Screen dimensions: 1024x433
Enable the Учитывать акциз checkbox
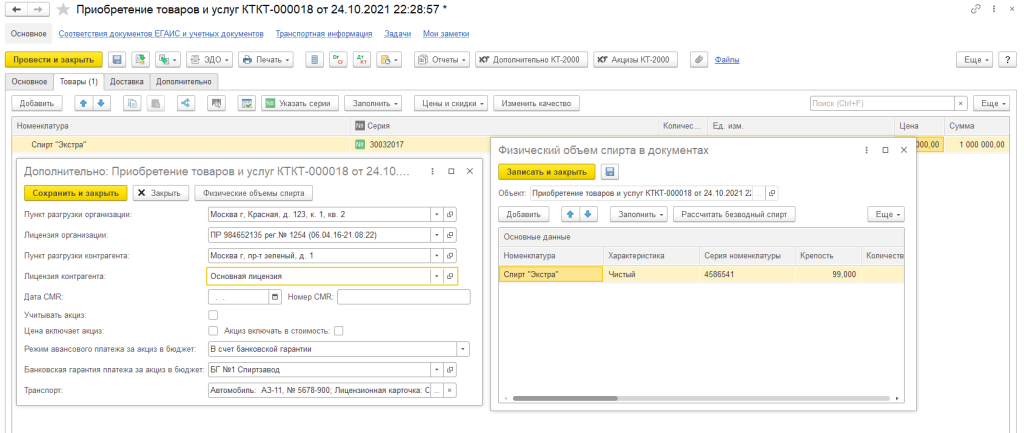pos(213,315)
